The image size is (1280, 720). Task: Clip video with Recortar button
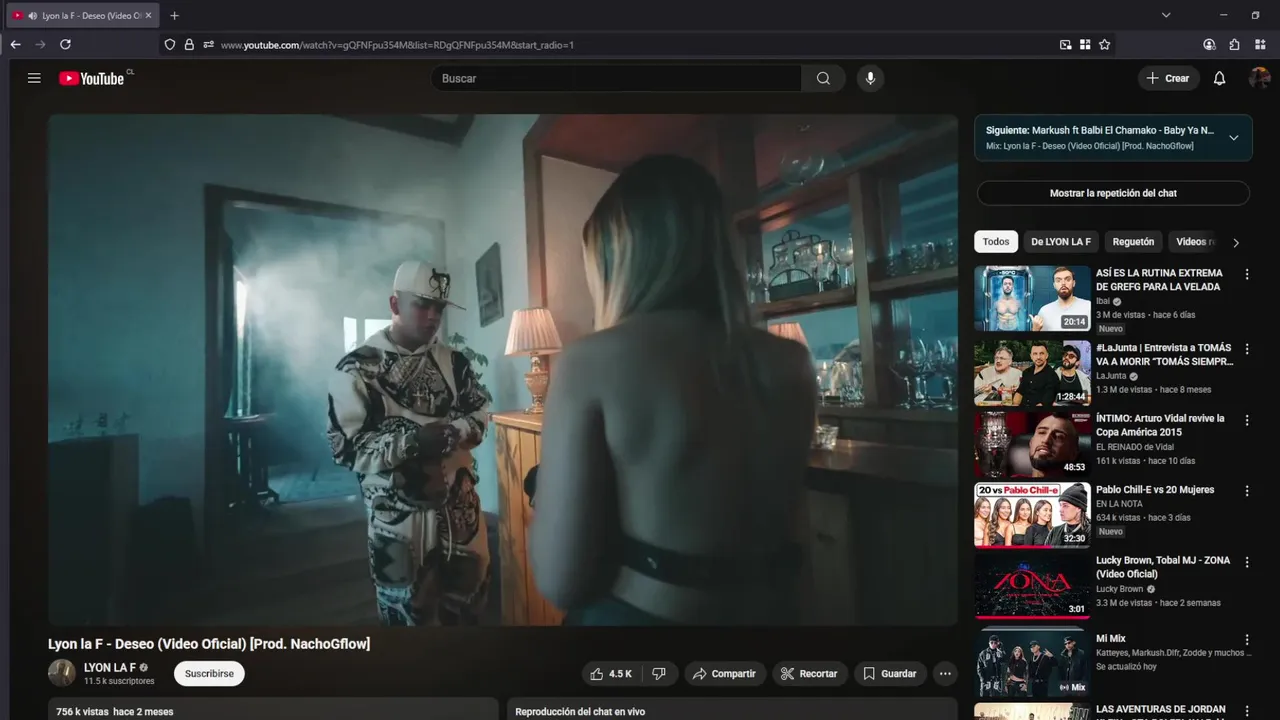pos(809,674)
